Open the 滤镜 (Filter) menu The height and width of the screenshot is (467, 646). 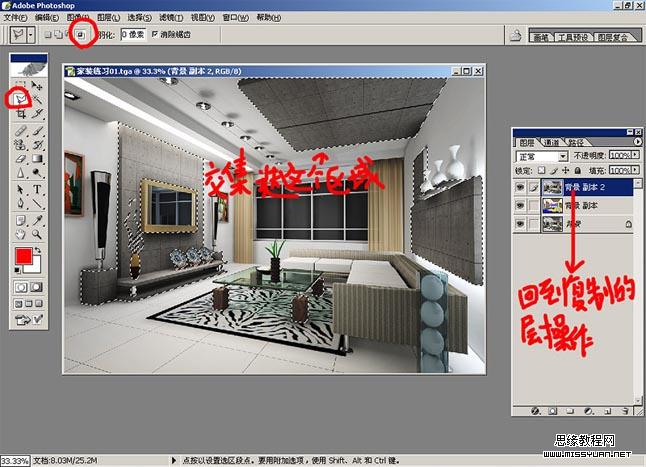pyautogui.click(x=171, y=18)
